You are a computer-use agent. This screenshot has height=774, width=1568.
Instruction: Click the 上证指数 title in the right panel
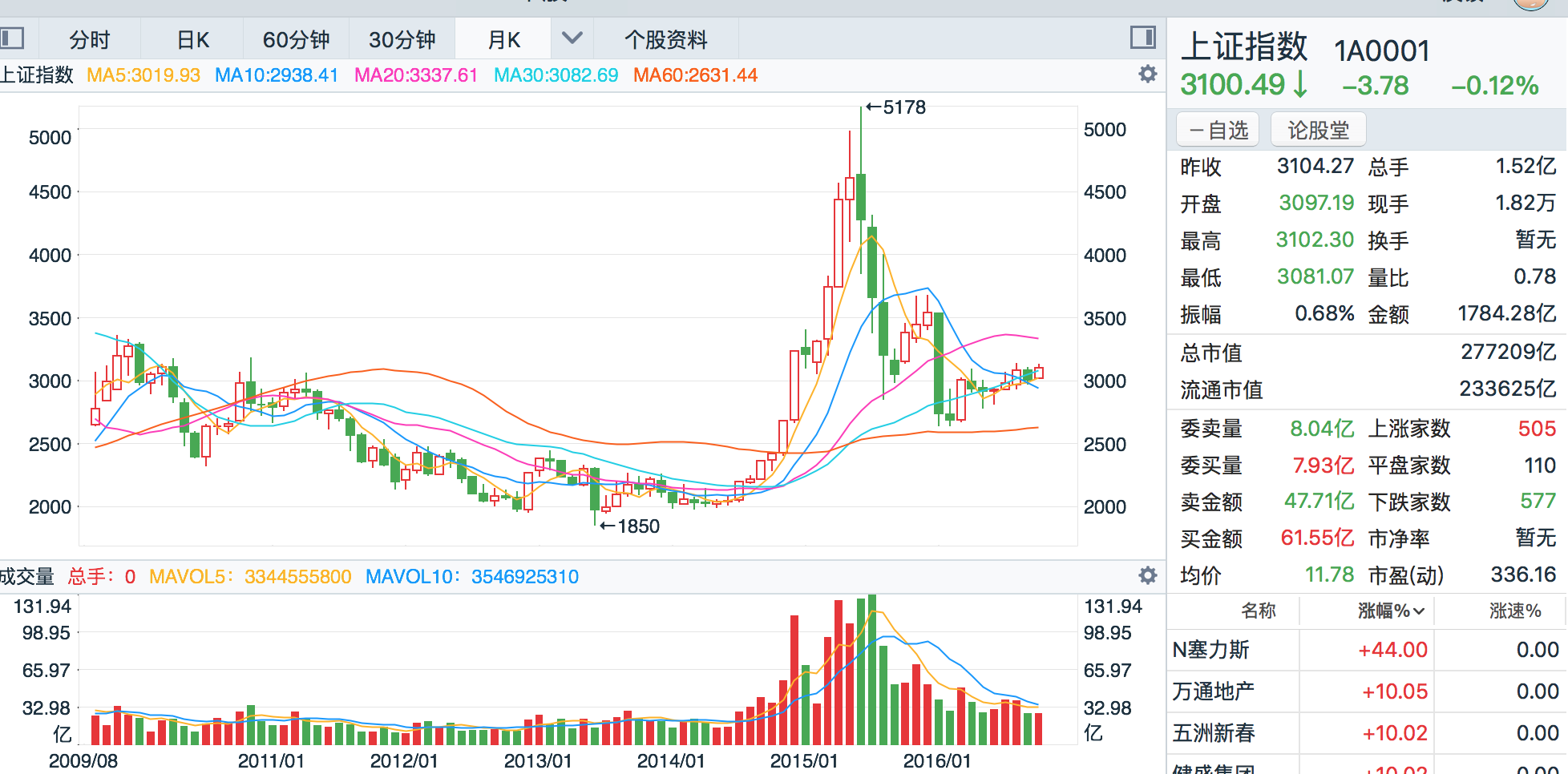pyautogui.click(x=1244, y=47)
